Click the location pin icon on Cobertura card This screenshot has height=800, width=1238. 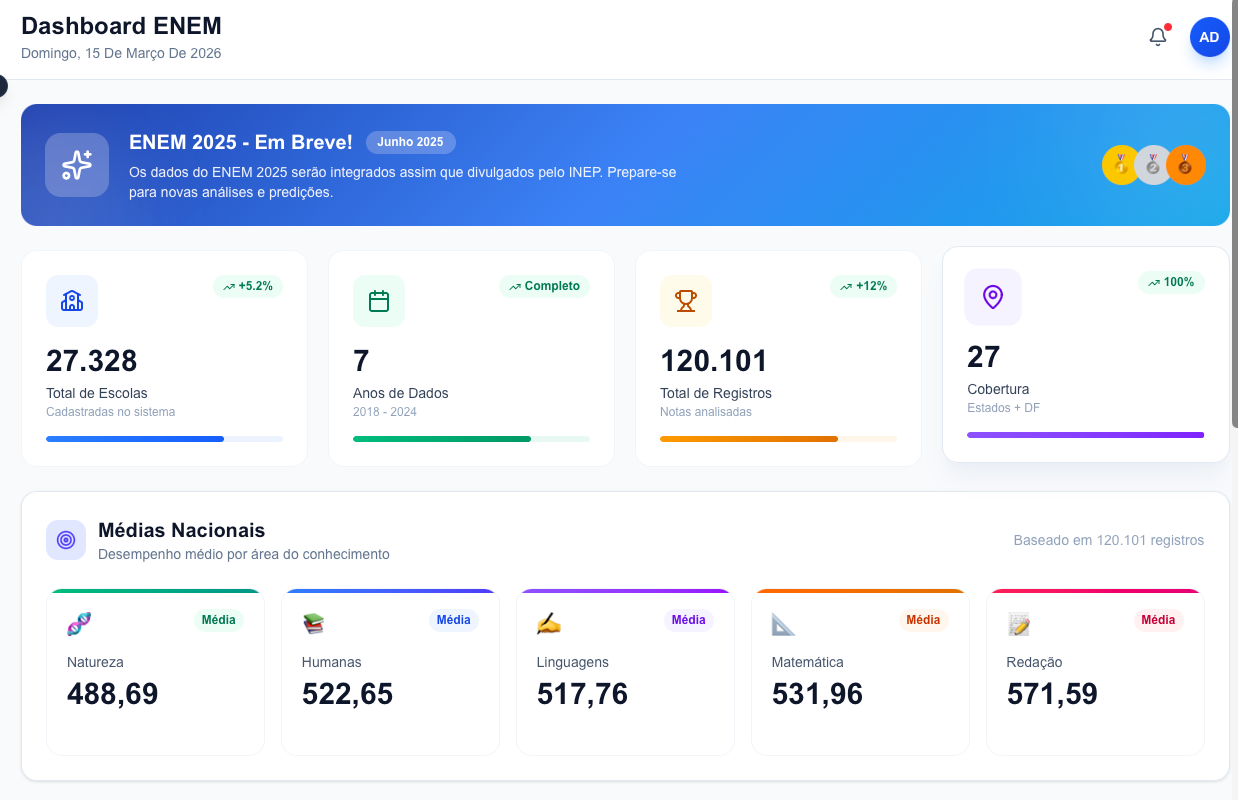pyautogui.click(x=993, y=297)
